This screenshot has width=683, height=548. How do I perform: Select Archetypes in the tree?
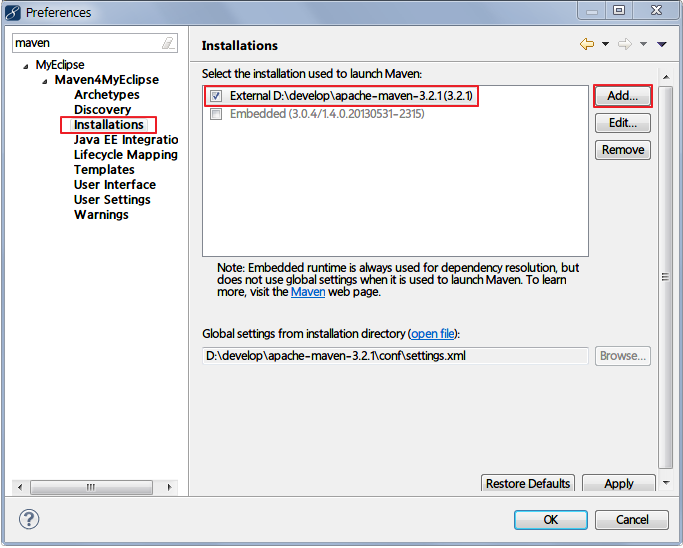click(x=107, y=95)
